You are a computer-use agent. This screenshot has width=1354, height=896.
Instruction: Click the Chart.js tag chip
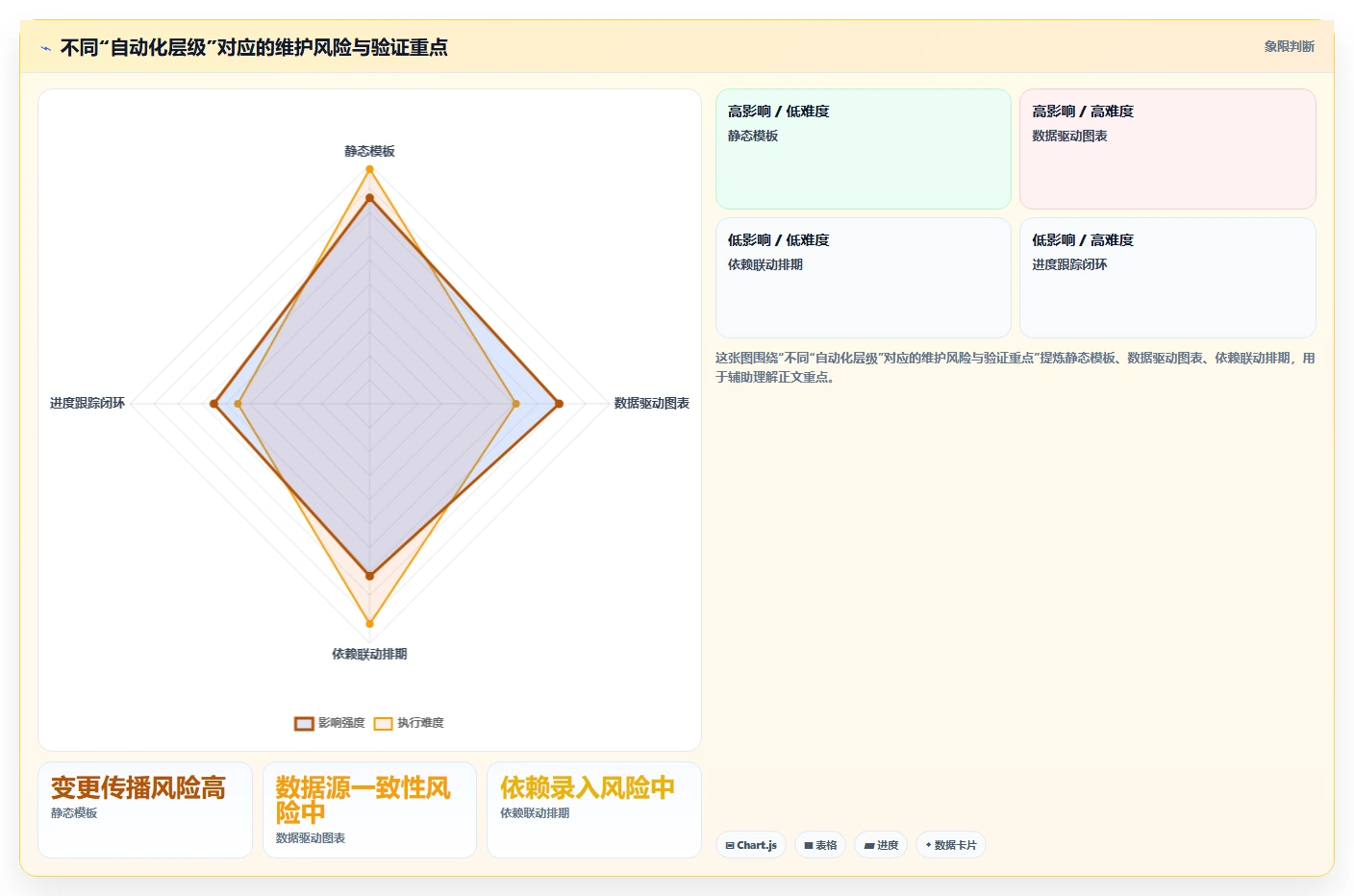pos(751,845)
